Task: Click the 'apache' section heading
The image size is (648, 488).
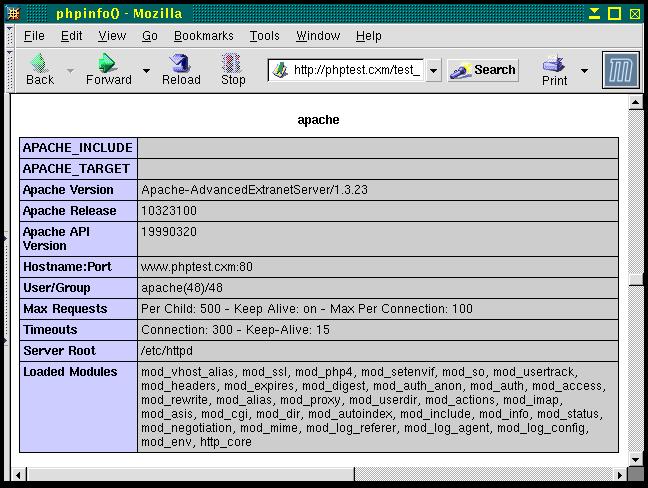Action: tap(318, 120)
